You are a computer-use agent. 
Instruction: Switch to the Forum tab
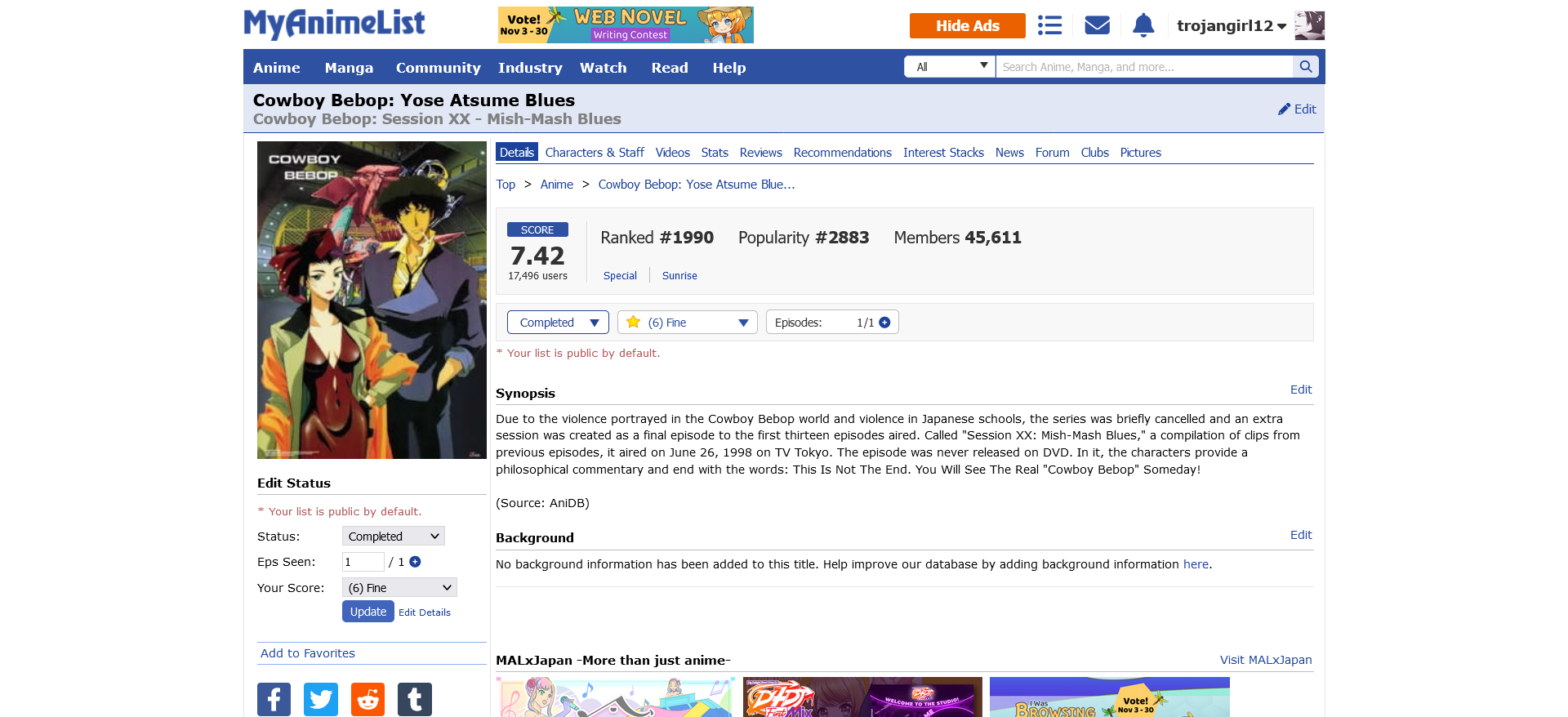point(1052,153)
